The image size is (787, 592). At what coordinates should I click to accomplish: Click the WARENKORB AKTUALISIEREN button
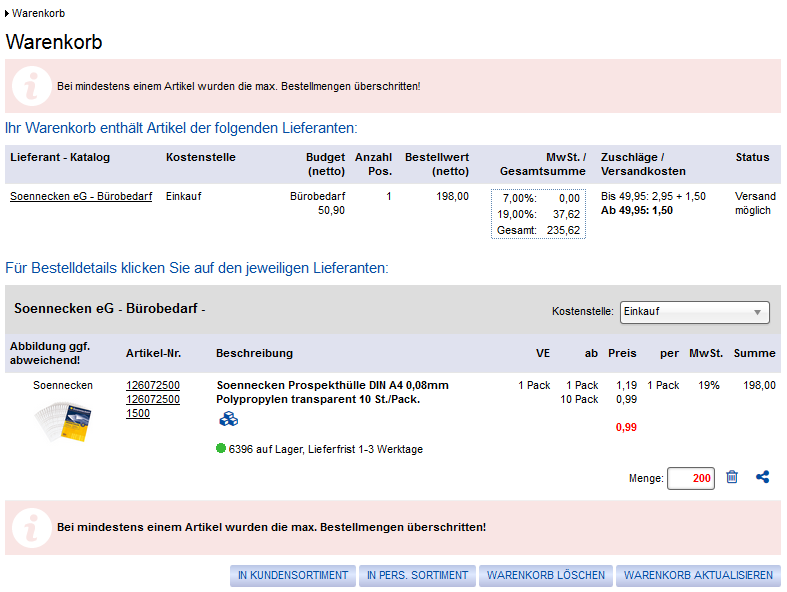point(698,575)
